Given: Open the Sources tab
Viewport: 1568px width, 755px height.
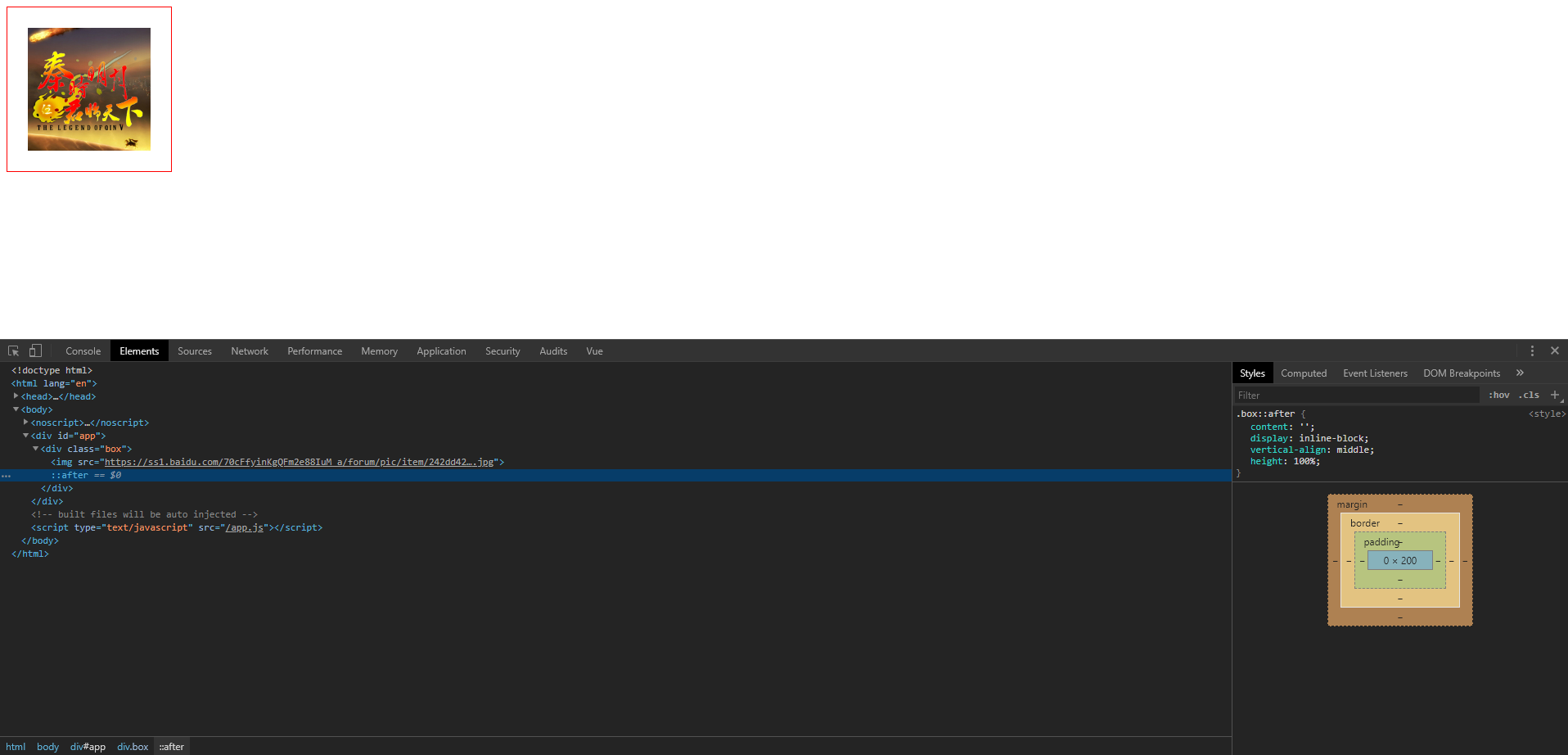Looking at the screenshot, I should click(195, 350).
